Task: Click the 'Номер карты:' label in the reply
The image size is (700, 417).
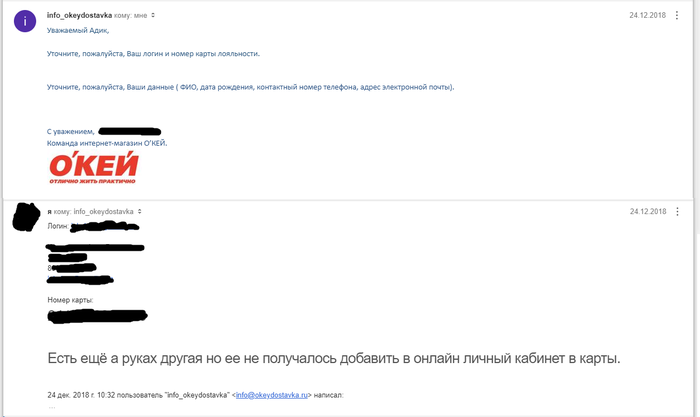Action: (69, 301)
